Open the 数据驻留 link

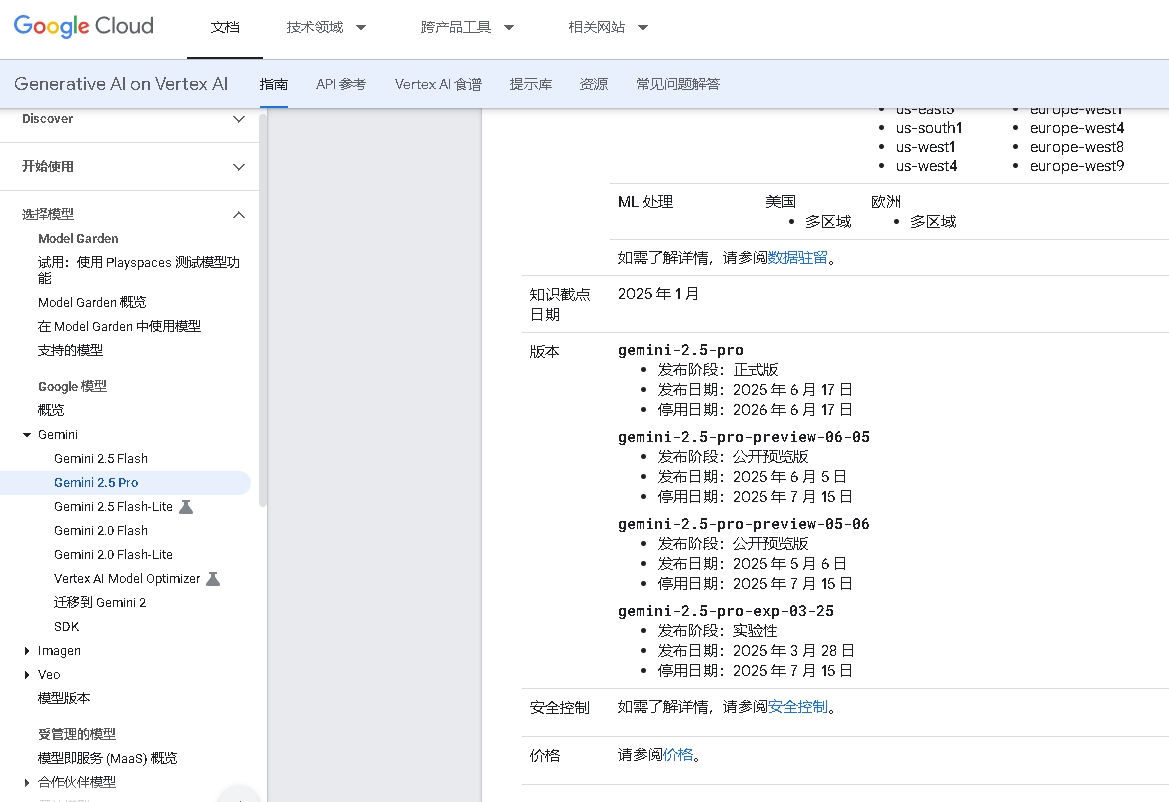click(x=798, y=258)
